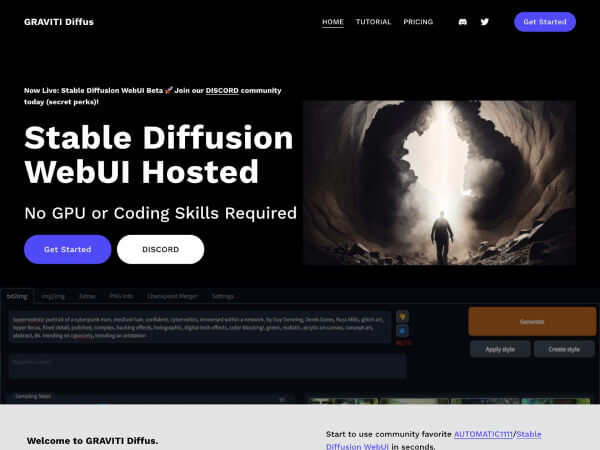This screenshot has width=600, height=450.
Task: Switch to the img2img tab
Action: coord(52,296)
